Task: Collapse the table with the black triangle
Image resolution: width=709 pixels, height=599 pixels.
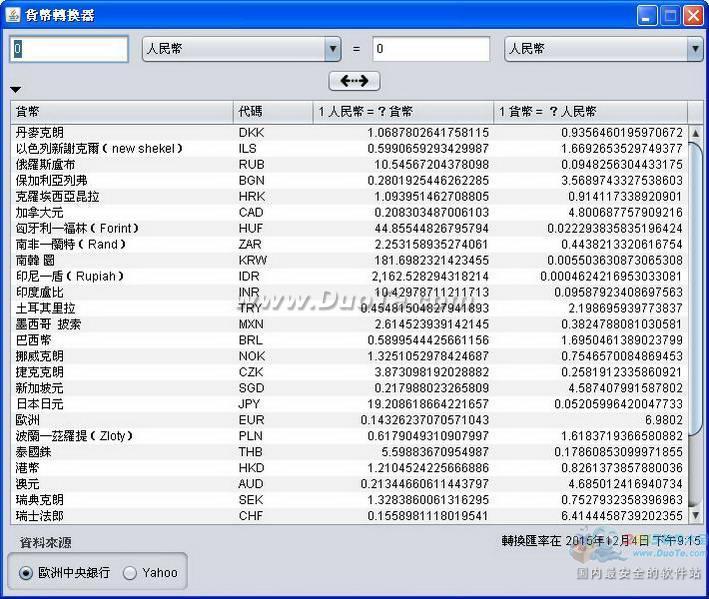Action: [x=15, y=90]
